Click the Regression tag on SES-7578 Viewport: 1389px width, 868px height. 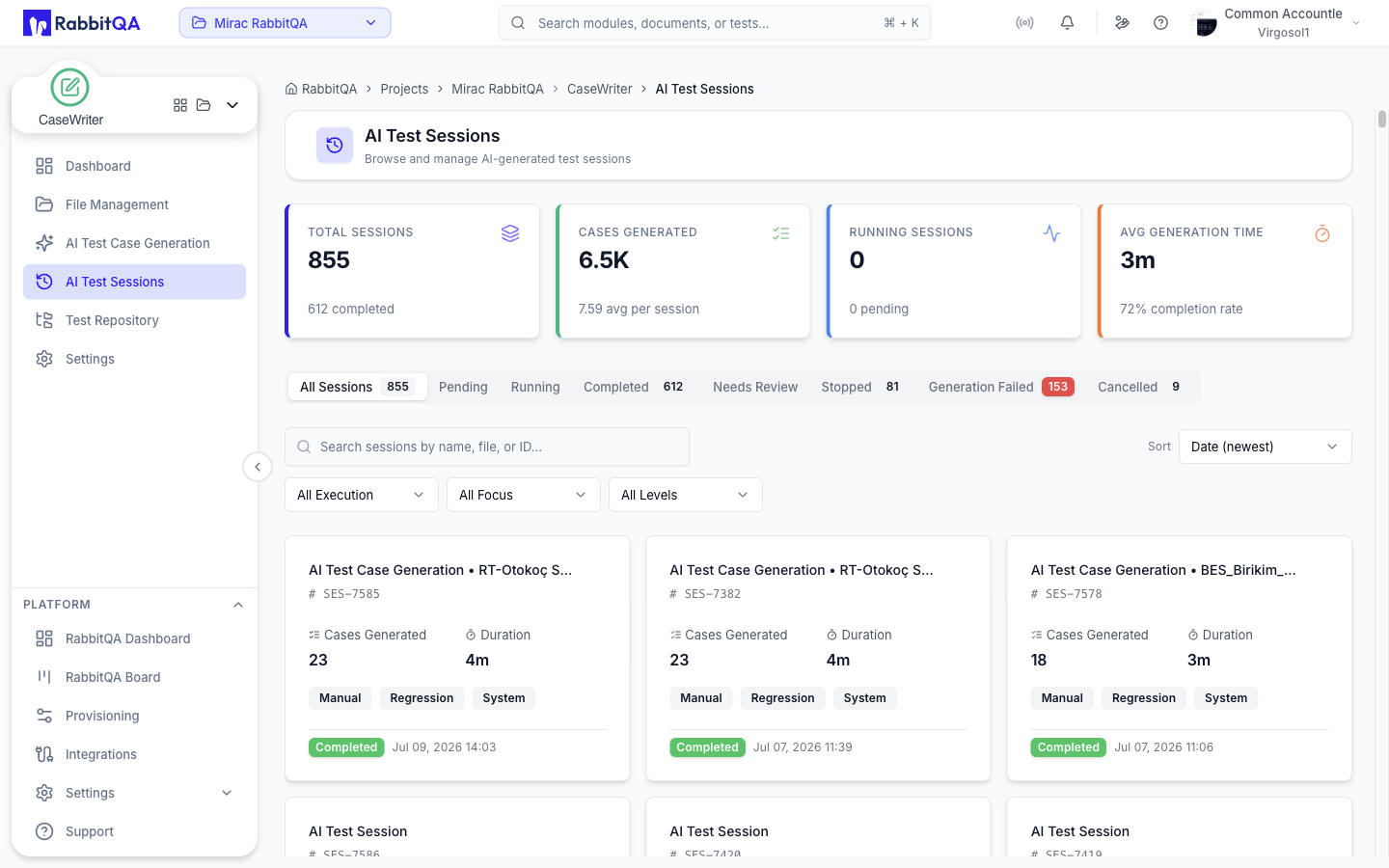(1144, 698)
